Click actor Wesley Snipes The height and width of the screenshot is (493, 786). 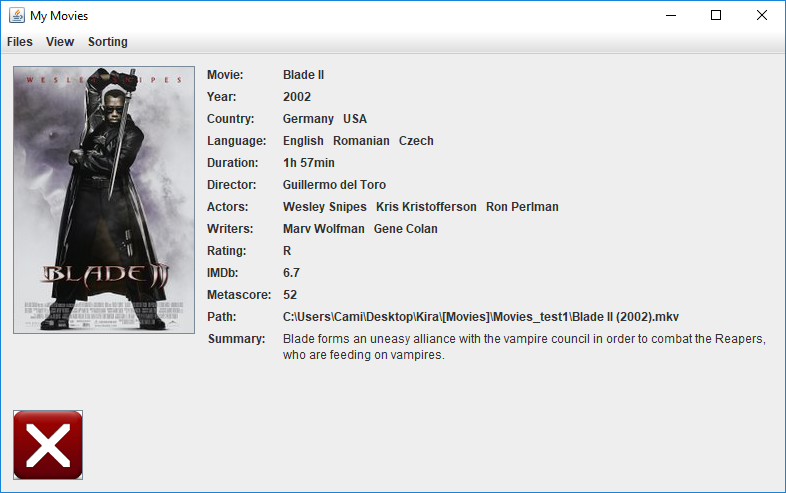(x=324, y=207)
